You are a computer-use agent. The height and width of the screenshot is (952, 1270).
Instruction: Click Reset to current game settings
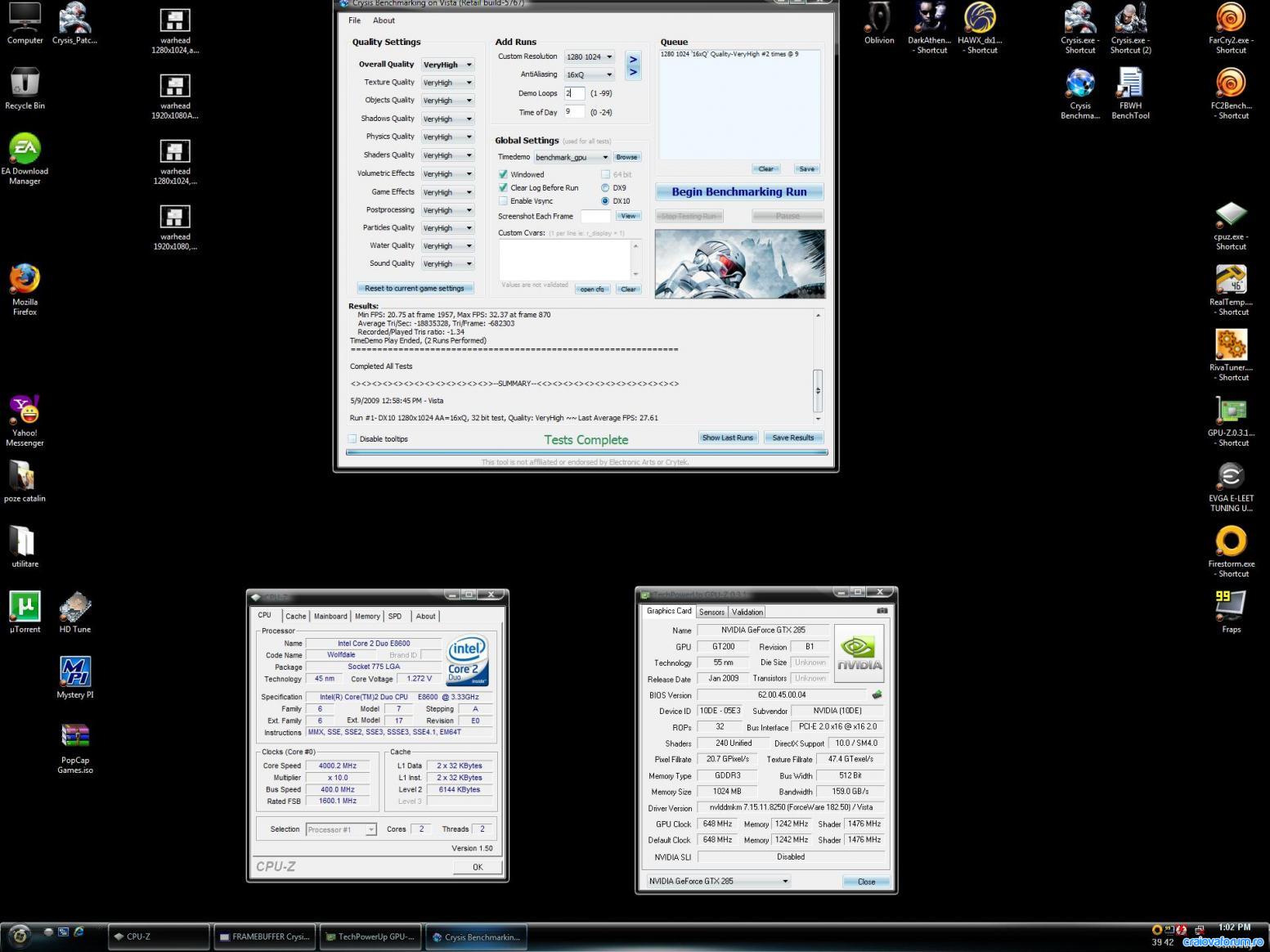415,288
